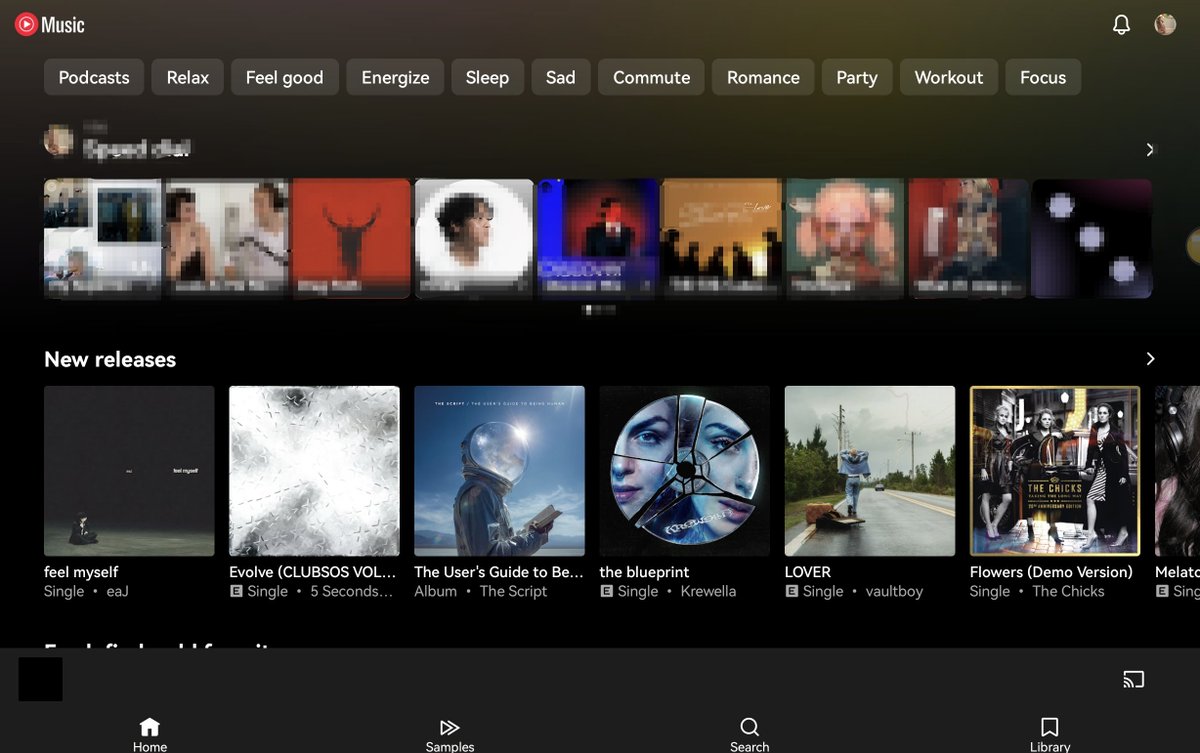This screenshot has width=1200, height=753.
Task: Open The User's Guide astronaut cover
Action: pyautogui.click(x=500, y=471)
